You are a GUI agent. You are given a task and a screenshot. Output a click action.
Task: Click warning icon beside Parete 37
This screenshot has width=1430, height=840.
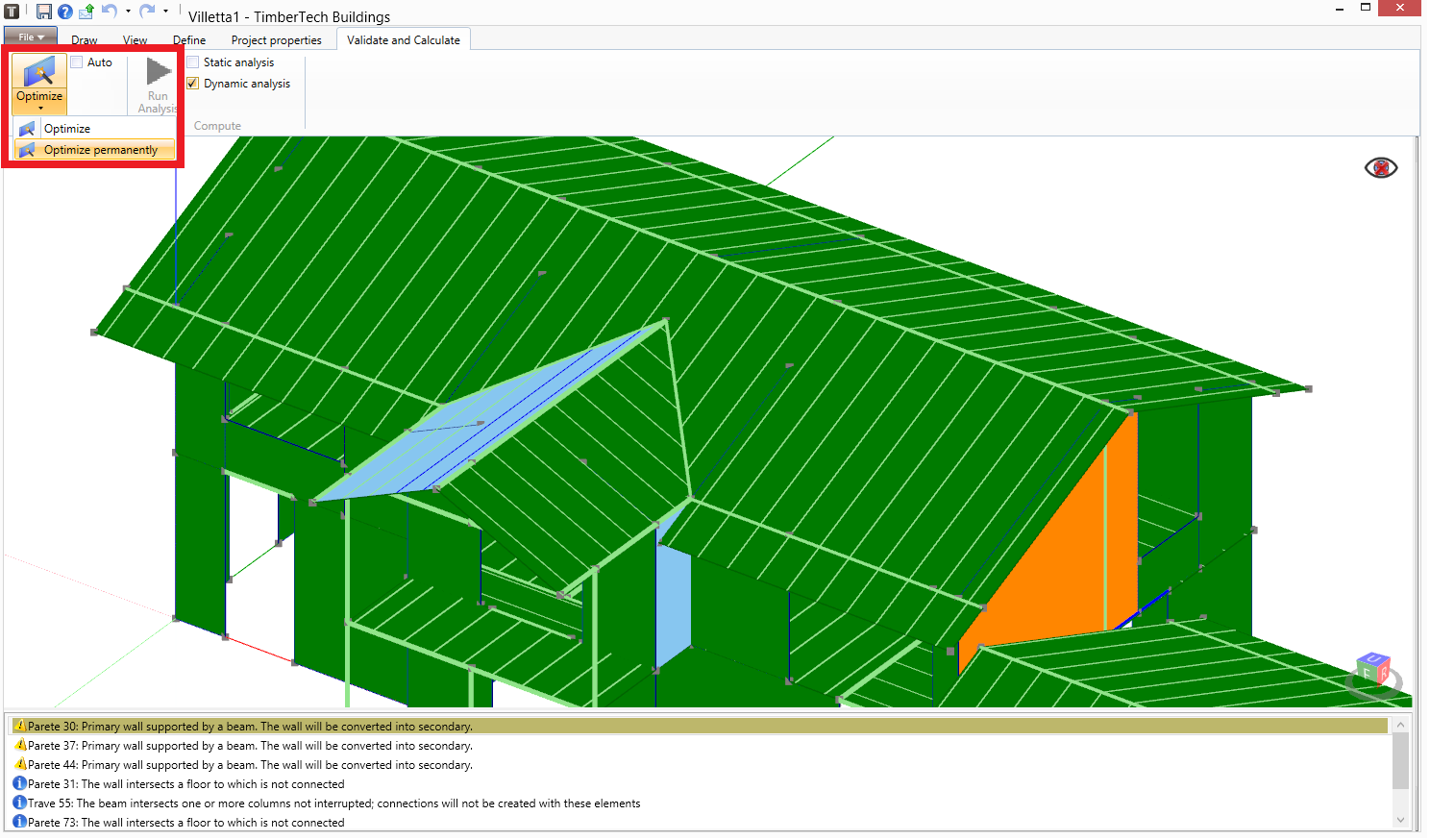20,745
